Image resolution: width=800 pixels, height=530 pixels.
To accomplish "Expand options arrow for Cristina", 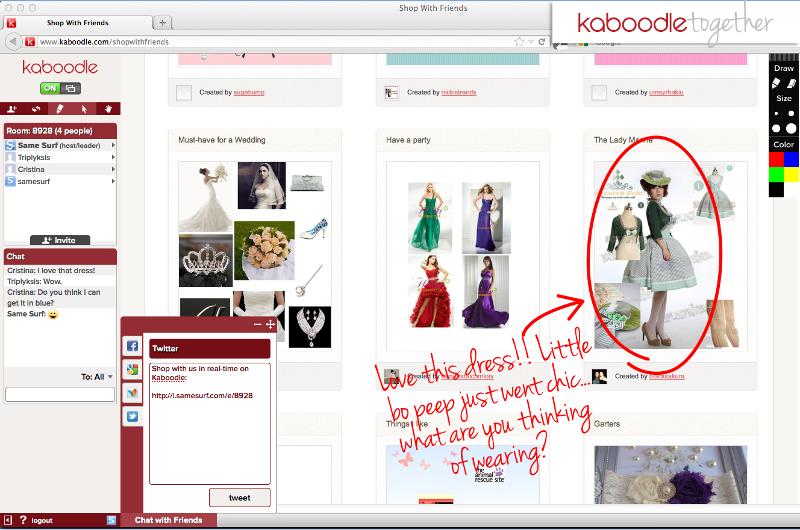I will 113,169.
